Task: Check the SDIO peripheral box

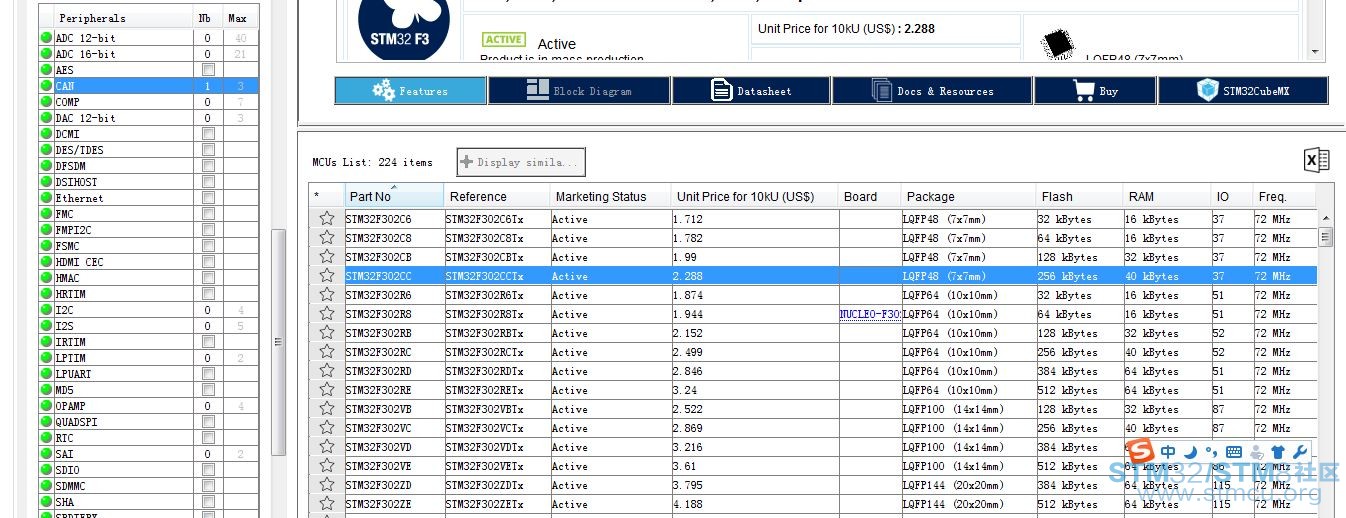Action: 208,470
